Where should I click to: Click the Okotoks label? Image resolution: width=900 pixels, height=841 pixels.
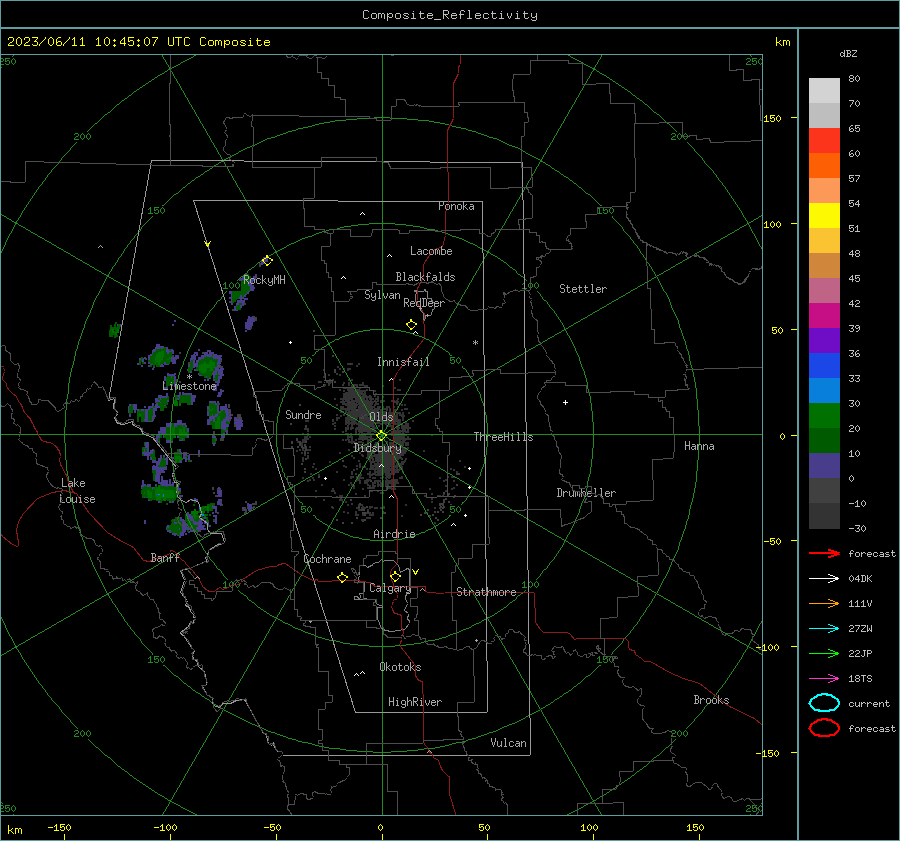(x=400, y=667)
